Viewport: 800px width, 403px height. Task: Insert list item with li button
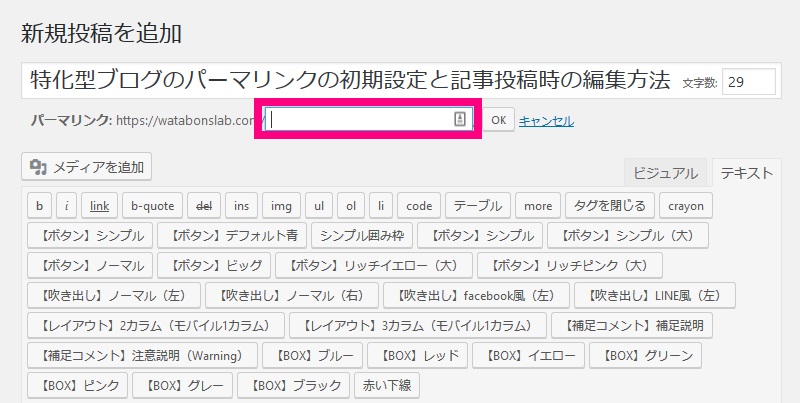381,206
